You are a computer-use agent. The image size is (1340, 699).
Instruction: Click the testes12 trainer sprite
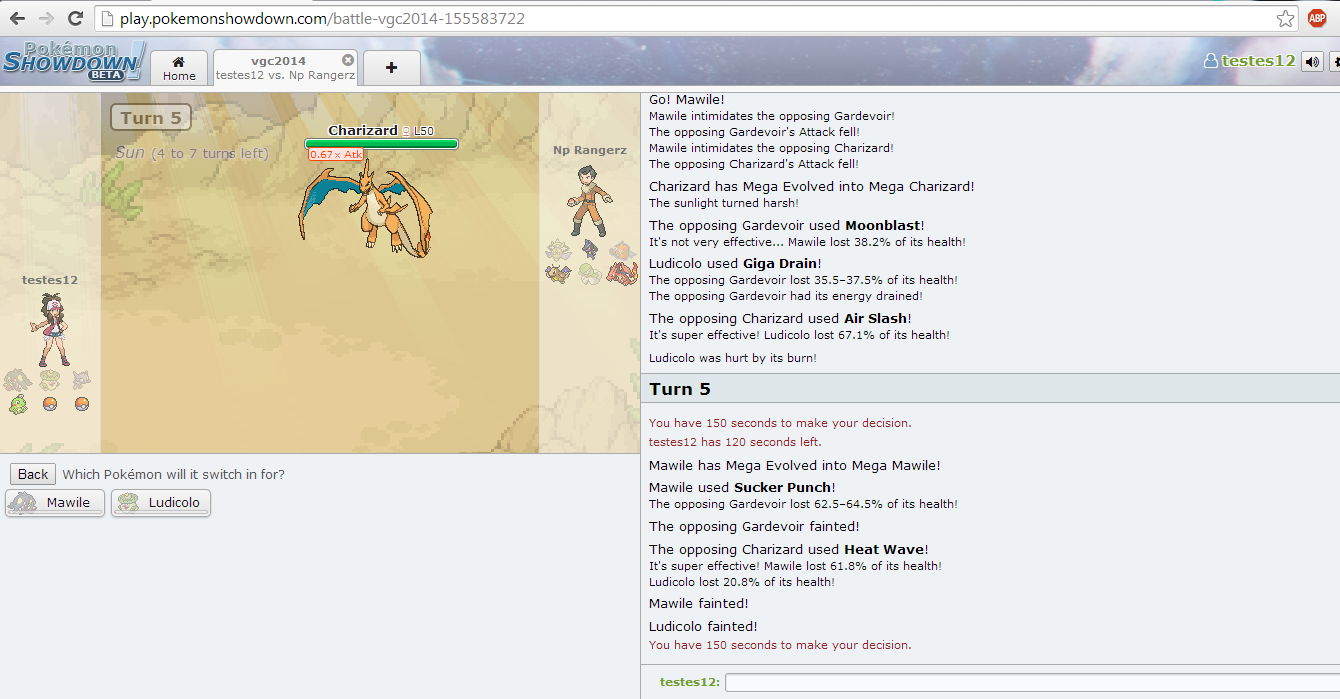click(50, 329)
